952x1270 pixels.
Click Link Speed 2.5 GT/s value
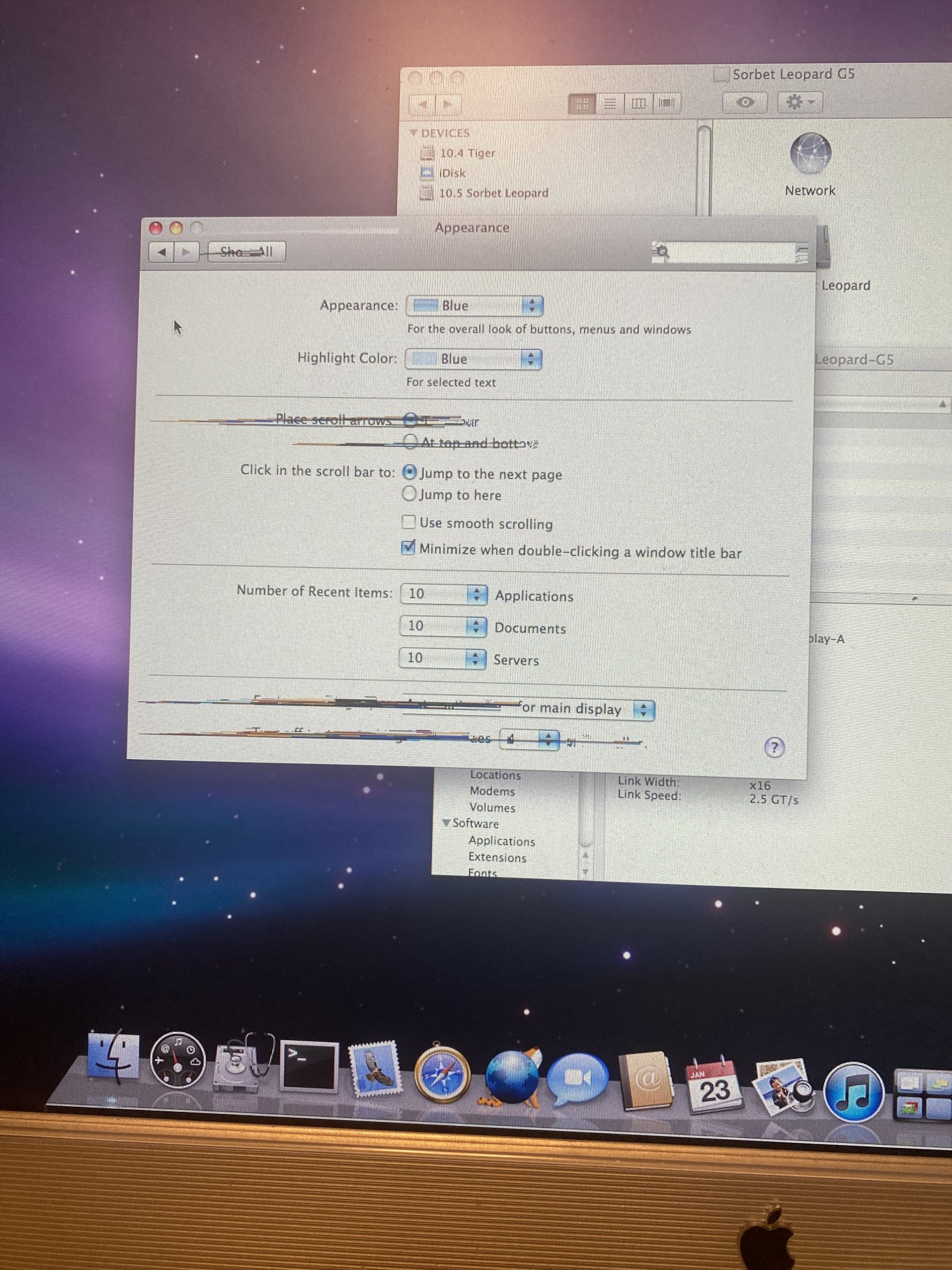[x=774, y=799]
